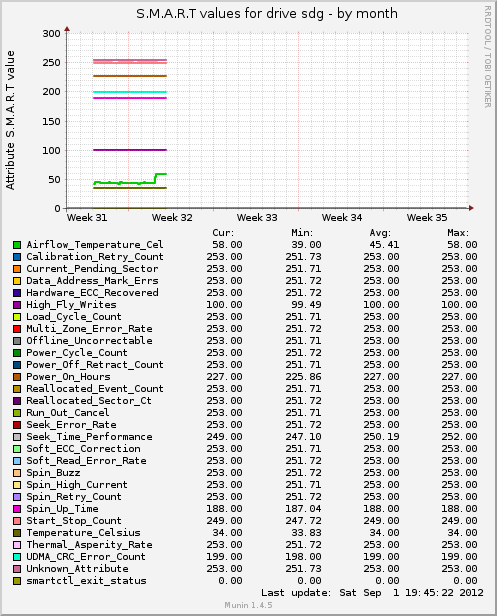Click the graph title for drive sdg

(267, 14)
